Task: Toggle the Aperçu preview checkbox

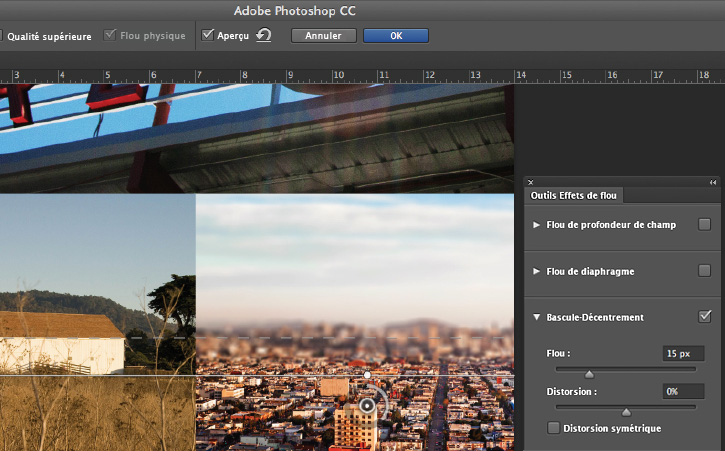Action: coord(208,35)
